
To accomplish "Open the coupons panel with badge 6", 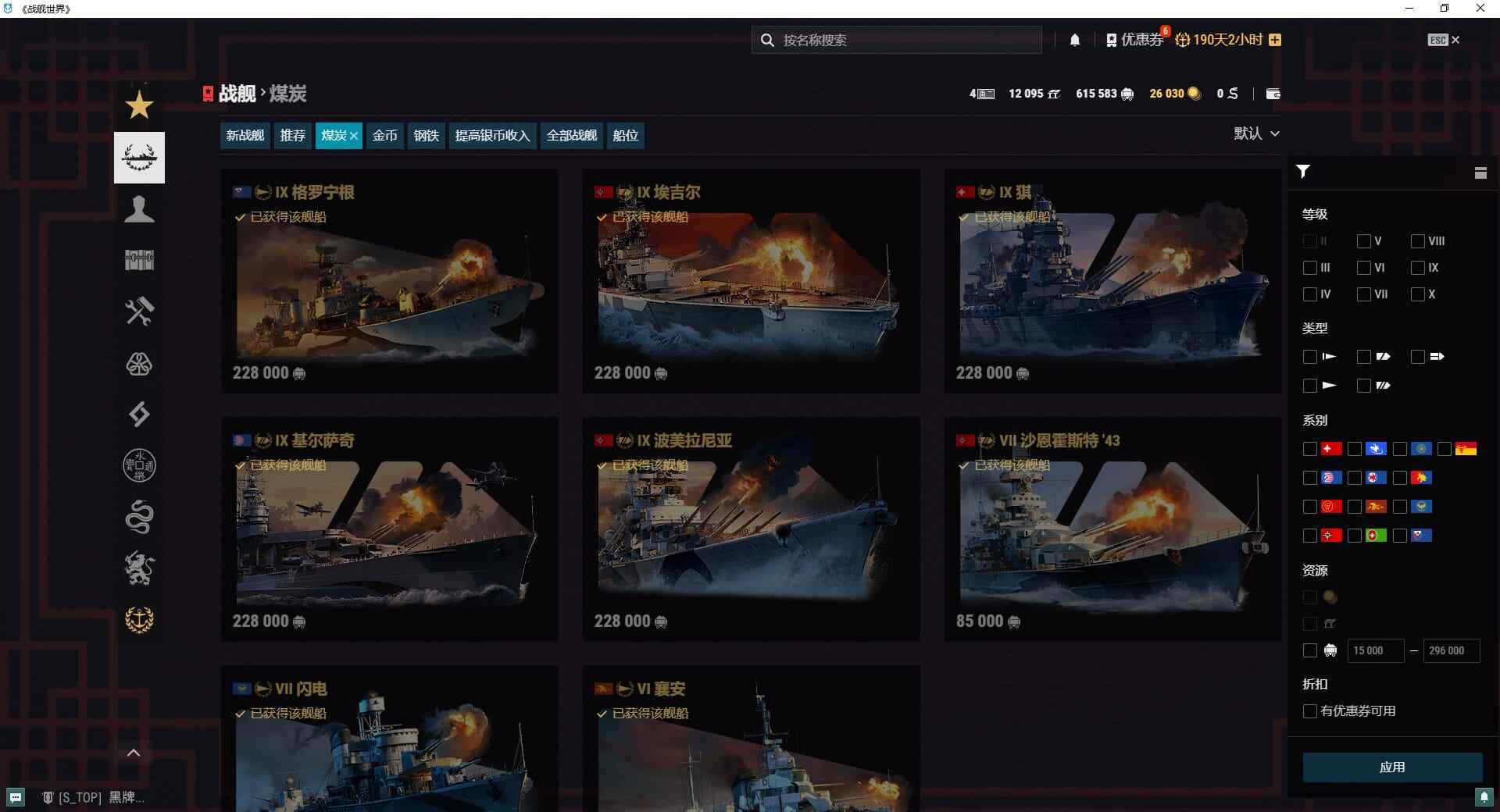I will tap(1137, 39).
